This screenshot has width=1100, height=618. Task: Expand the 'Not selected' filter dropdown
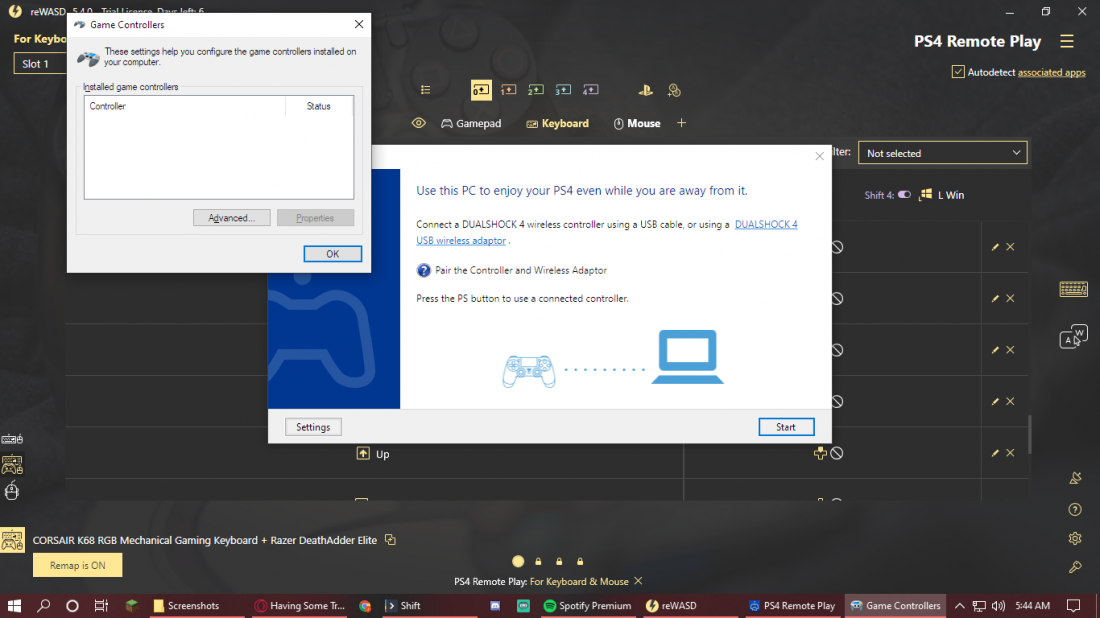942,153
